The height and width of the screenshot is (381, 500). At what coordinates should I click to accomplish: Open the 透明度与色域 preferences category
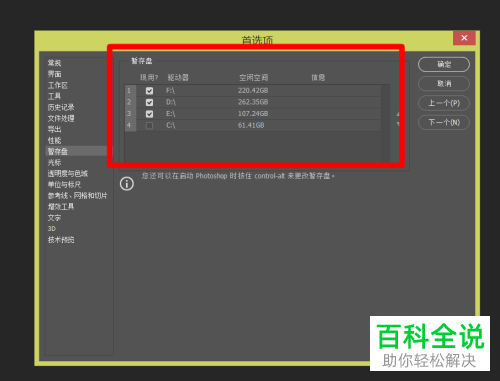(68, 173)
